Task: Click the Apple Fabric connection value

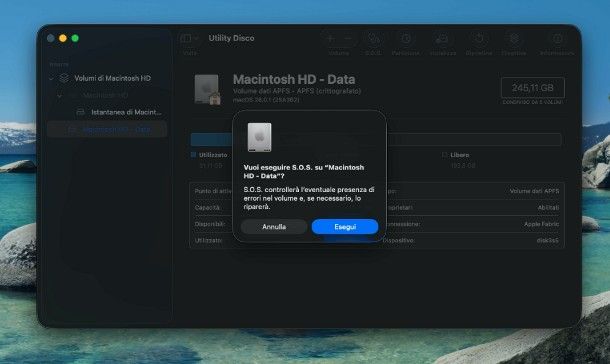Action: click(x=541, y=224)
